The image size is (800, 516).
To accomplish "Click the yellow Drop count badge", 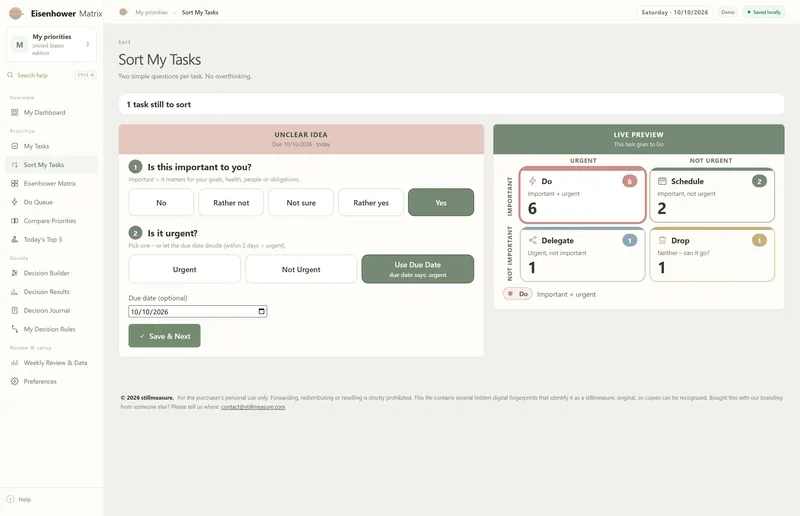I will click(x=759, y=240).
